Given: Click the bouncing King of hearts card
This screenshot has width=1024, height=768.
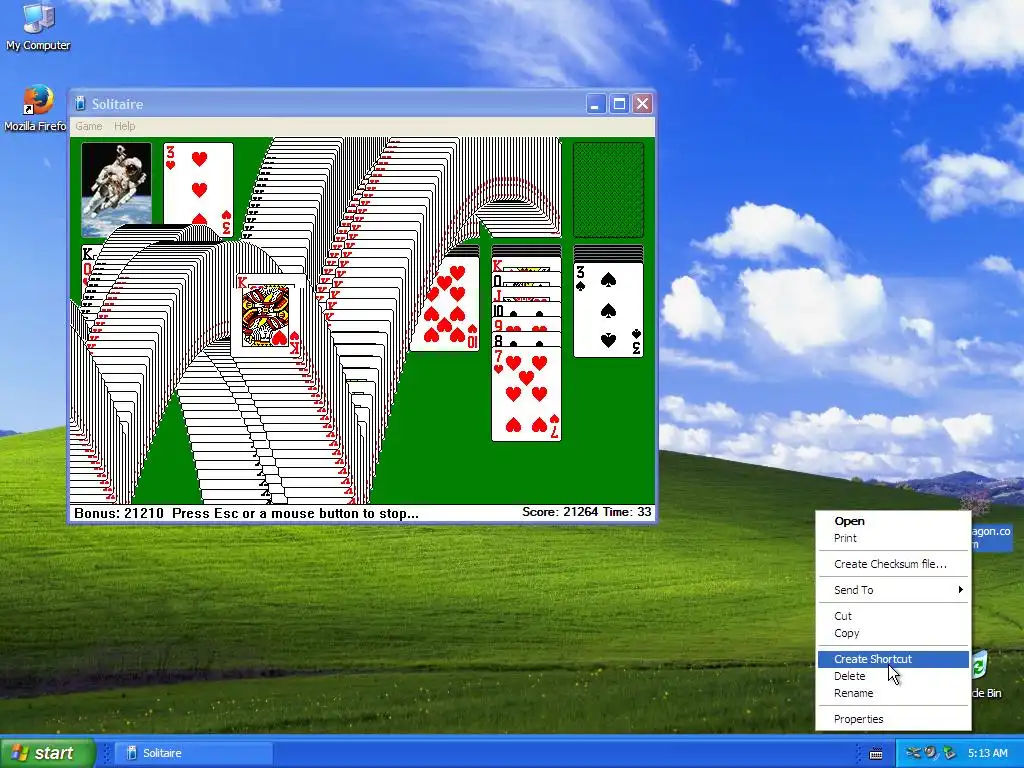Looking at the screenshot, I should click(268, 315).
